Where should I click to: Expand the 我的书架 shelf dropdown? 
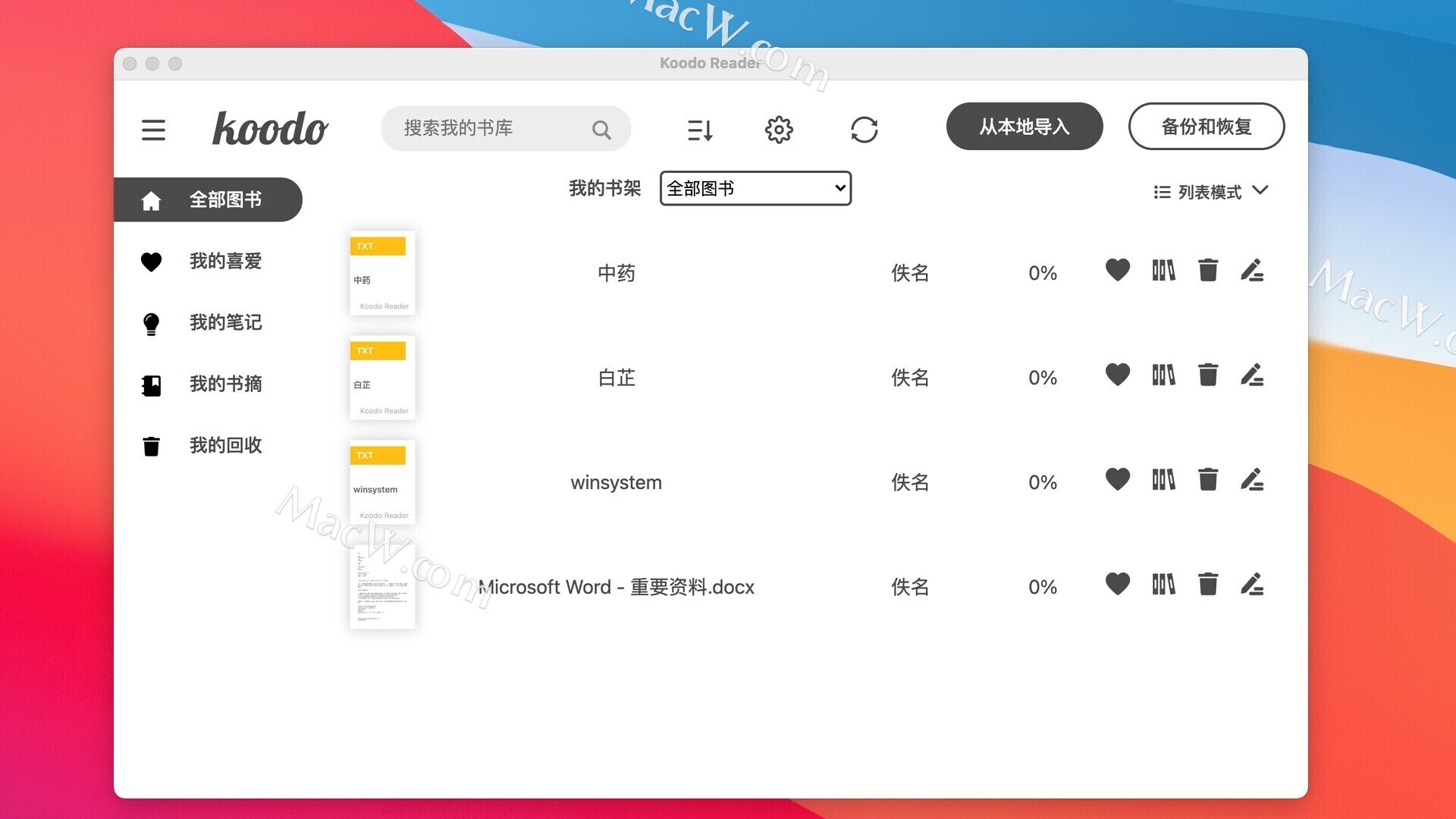tap(755, 188)
